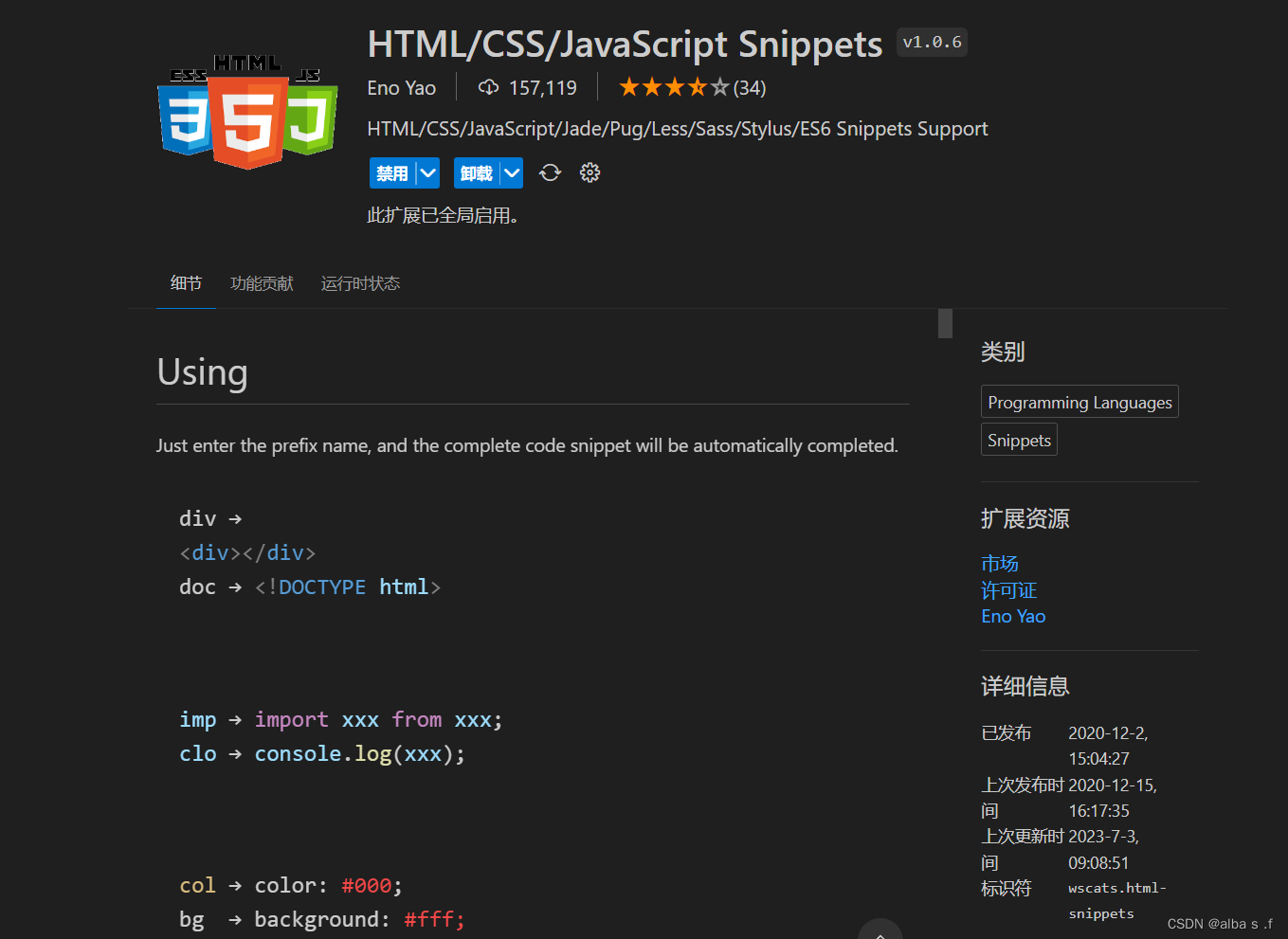Screen dimensions: 1288x939
Task: Open the Eno Yao resource link
Action: [1013, 616]
